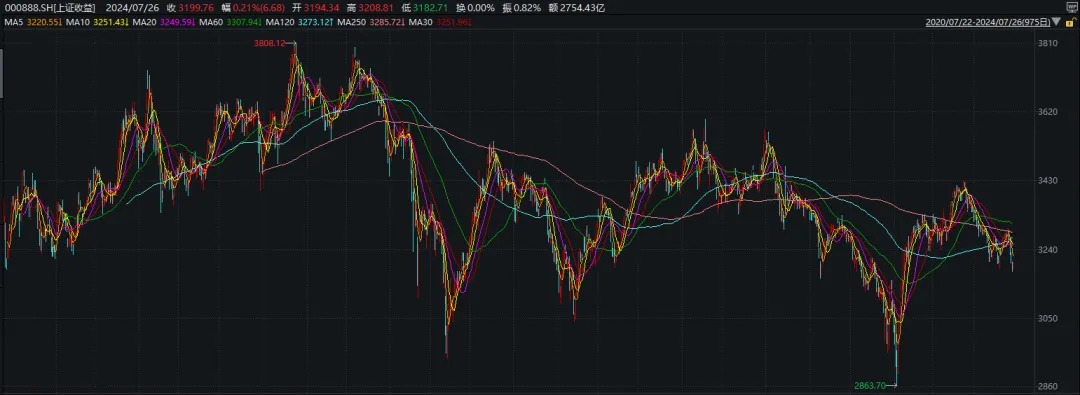Click the MA120 moving average label
The image size is (1080, 395).
click(x=280, y=22)
